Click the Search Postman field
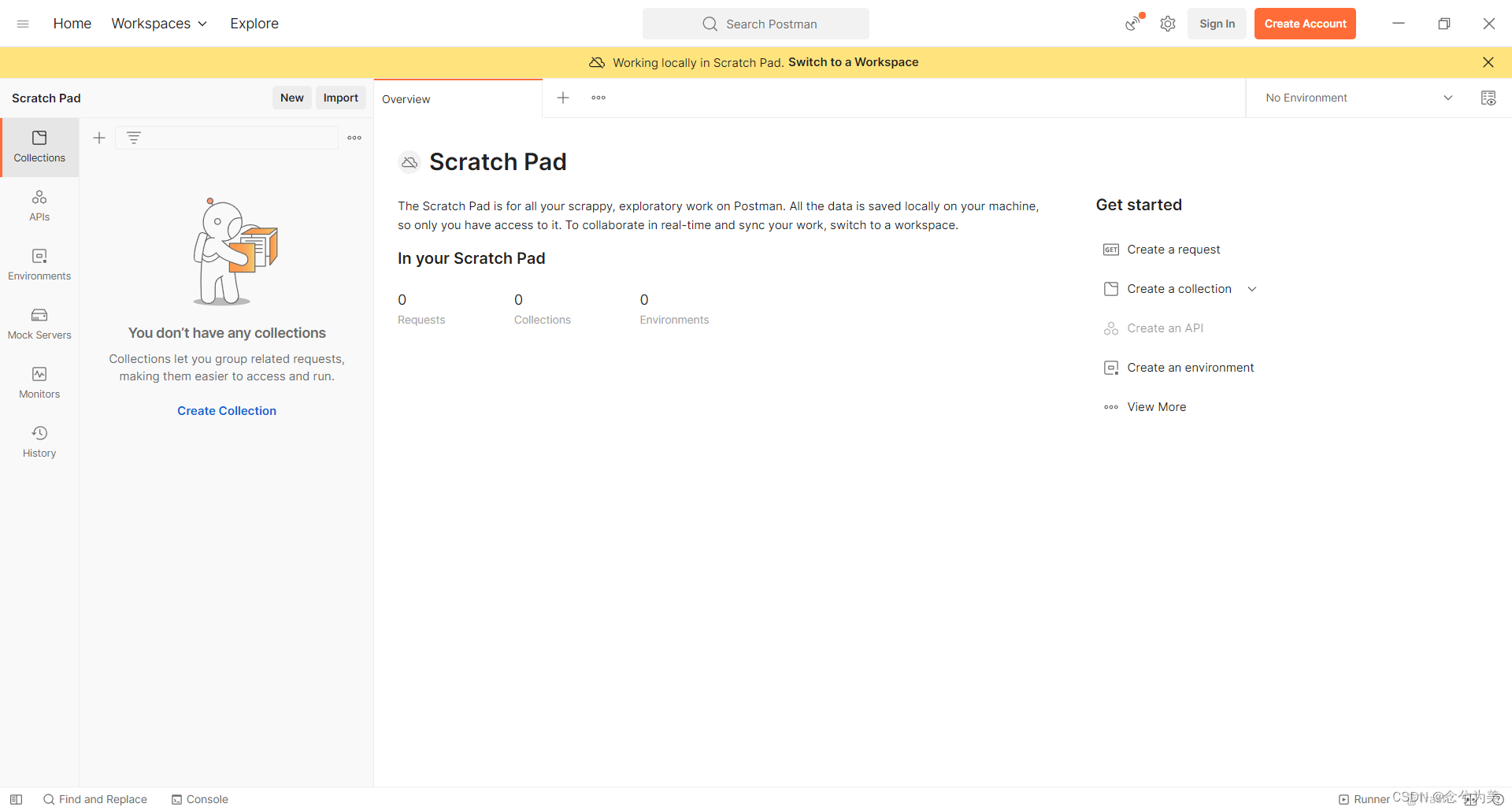Screen dimensions: 1512x811 pyautogui.click(x=756, y=24)
